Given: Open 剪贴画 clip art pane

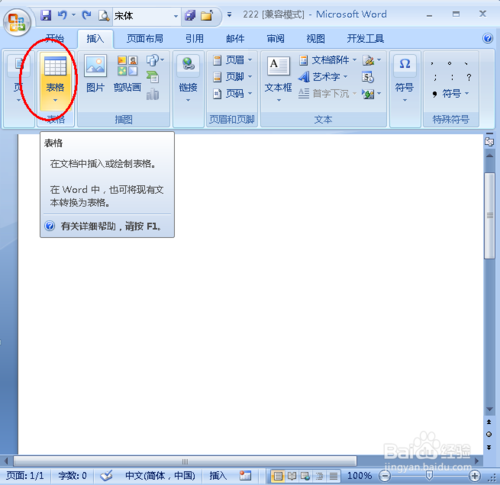Looking at the screenshot, I should coord(127,74).
